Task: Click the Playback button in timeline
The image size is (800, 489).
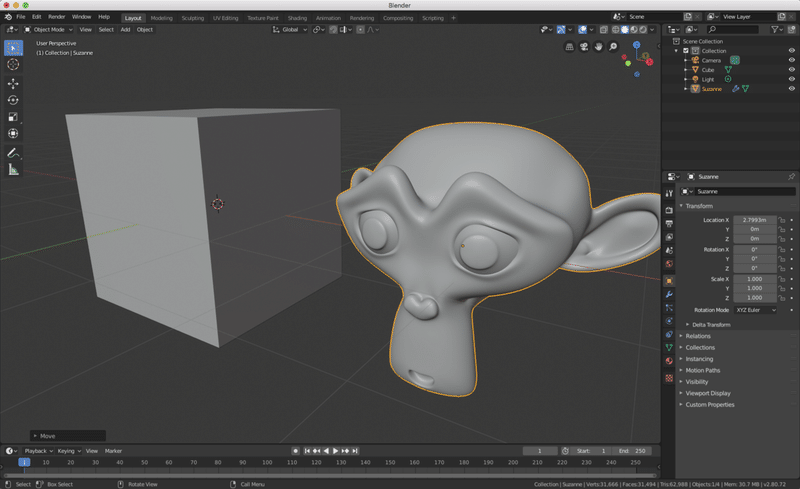Action: pos(37,451)
